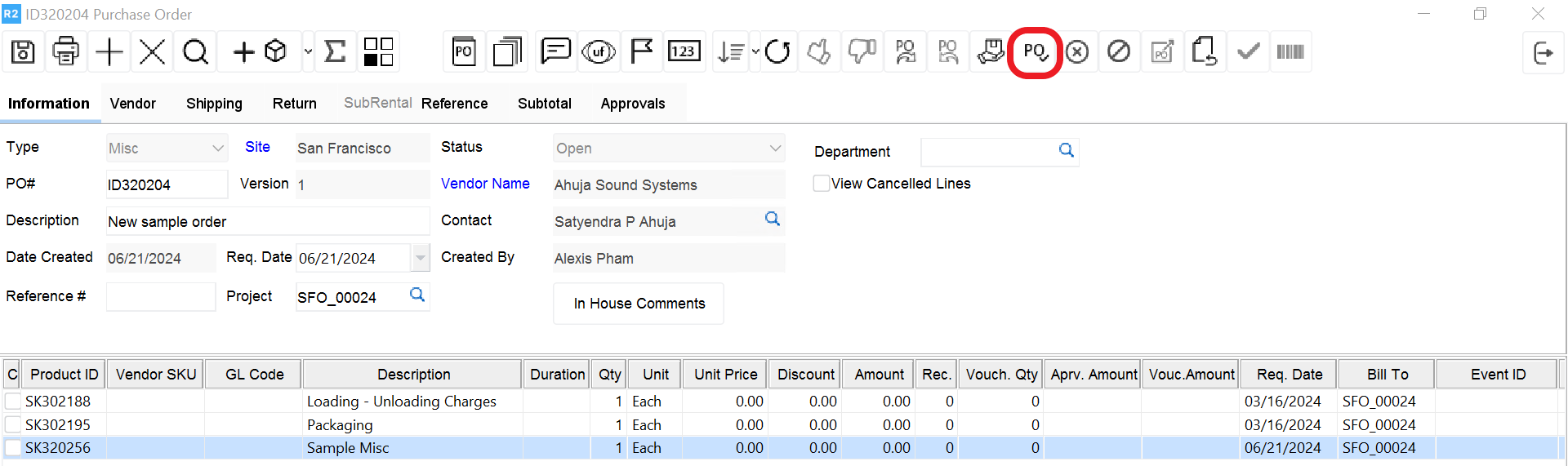
Task: Click the printer icon in the toolbar
Action: (65, 52)
